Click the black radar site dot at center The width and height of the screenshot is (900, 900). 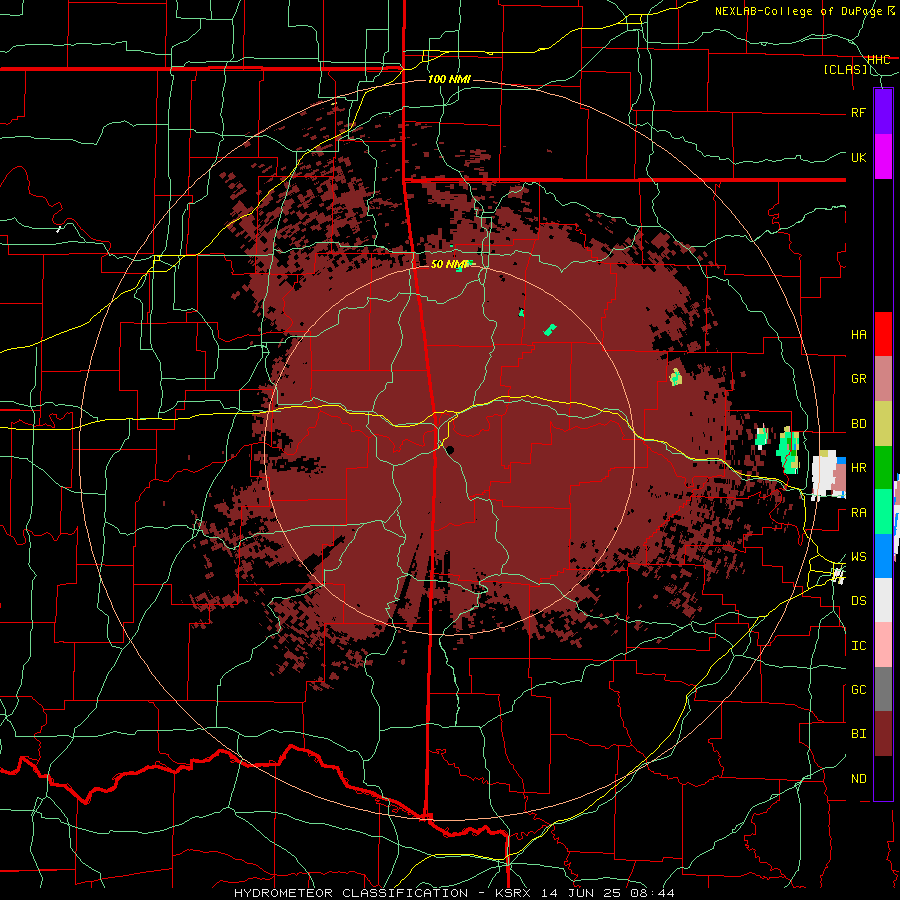pyautogui.click(x=450, y=450)
